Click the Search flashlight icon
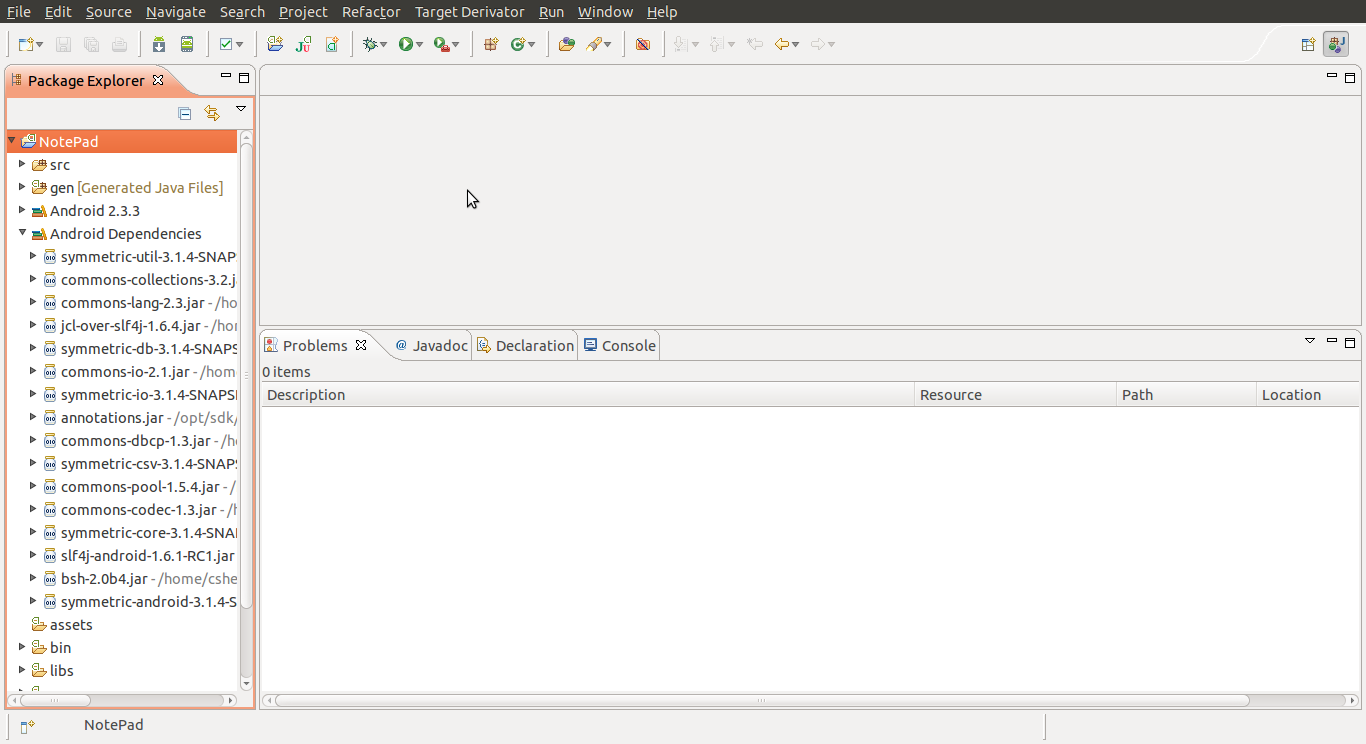This screenshot has height=744, width=1366. 594,44
